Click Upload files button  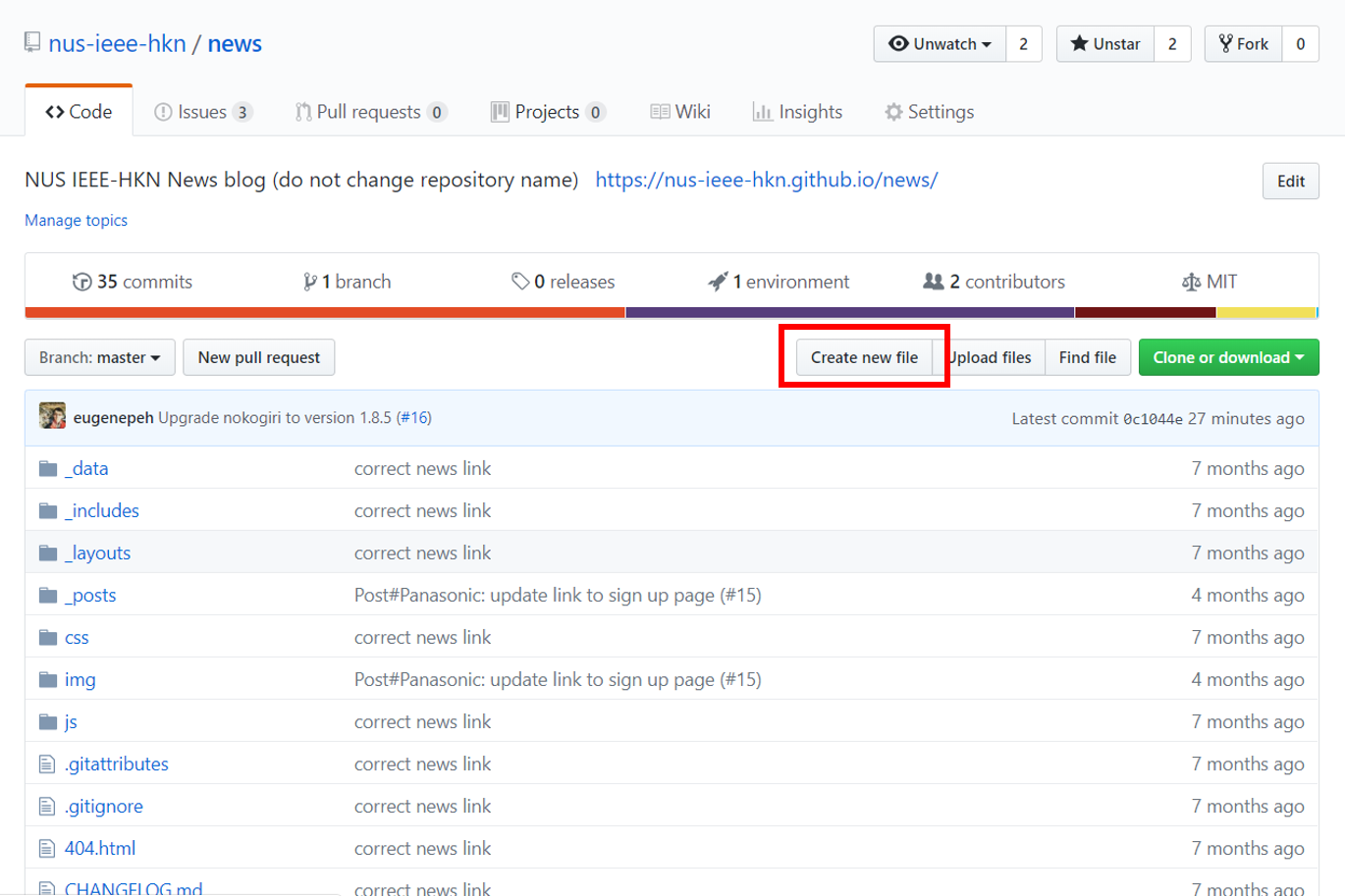coord(990,357)
